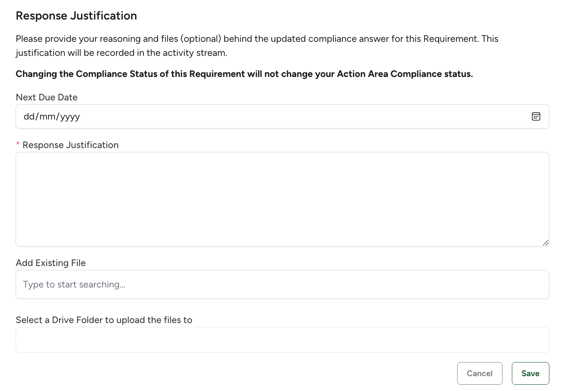
Task: Focus the Next Due Date dd/mm/yyyy field
Action: coord(282,116)
